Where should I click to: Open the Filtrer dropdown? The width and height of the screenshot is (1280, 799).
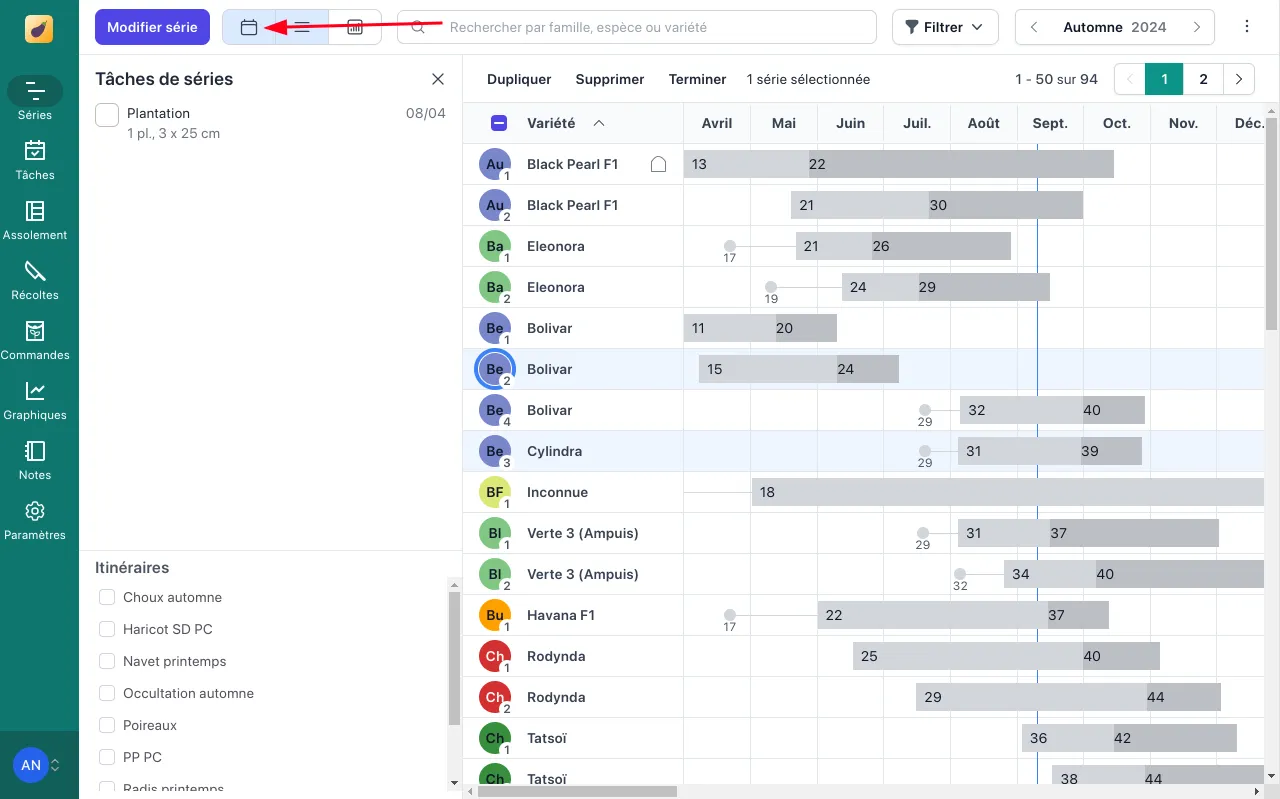tap(944, 28)
